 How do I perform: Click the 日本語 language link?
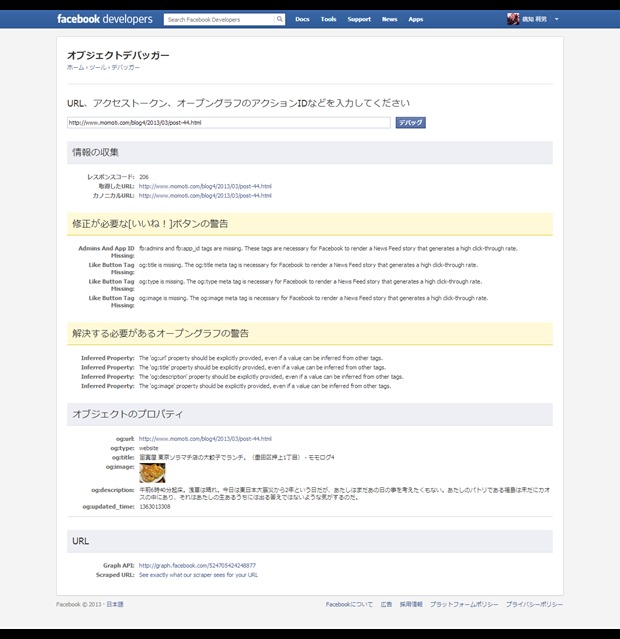click(115, 604)
